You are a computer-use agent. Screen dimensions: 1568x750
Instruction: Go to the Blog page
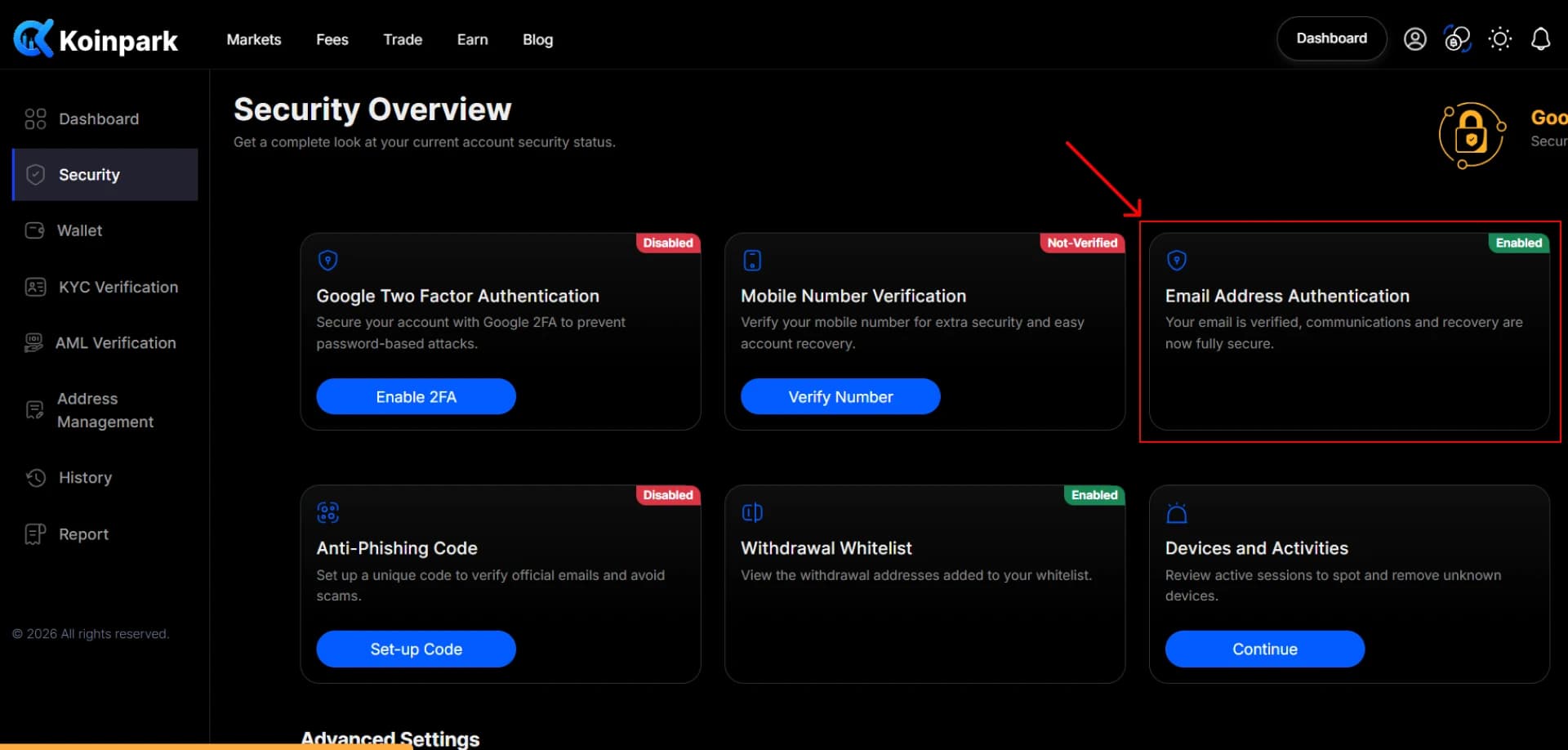click(538, 39)
